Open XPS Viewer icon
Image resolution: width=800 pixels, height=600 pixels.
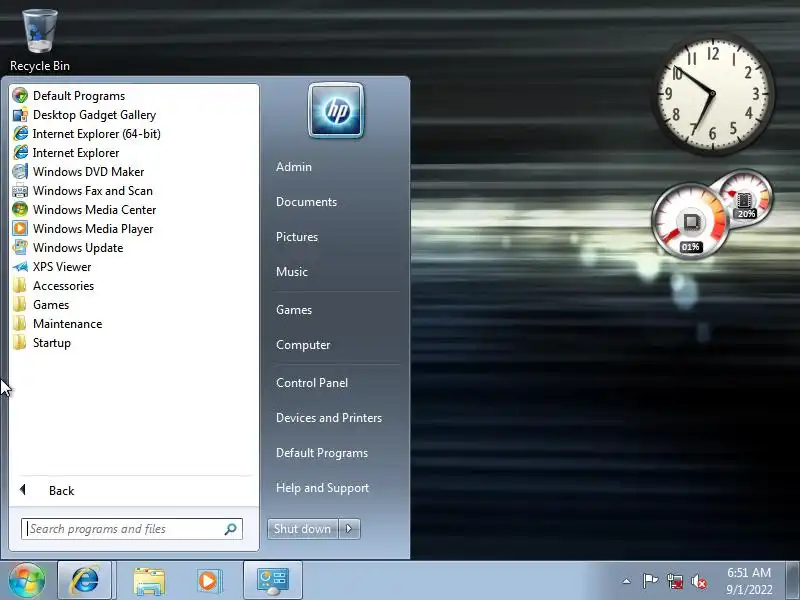(x=20, y=267)
